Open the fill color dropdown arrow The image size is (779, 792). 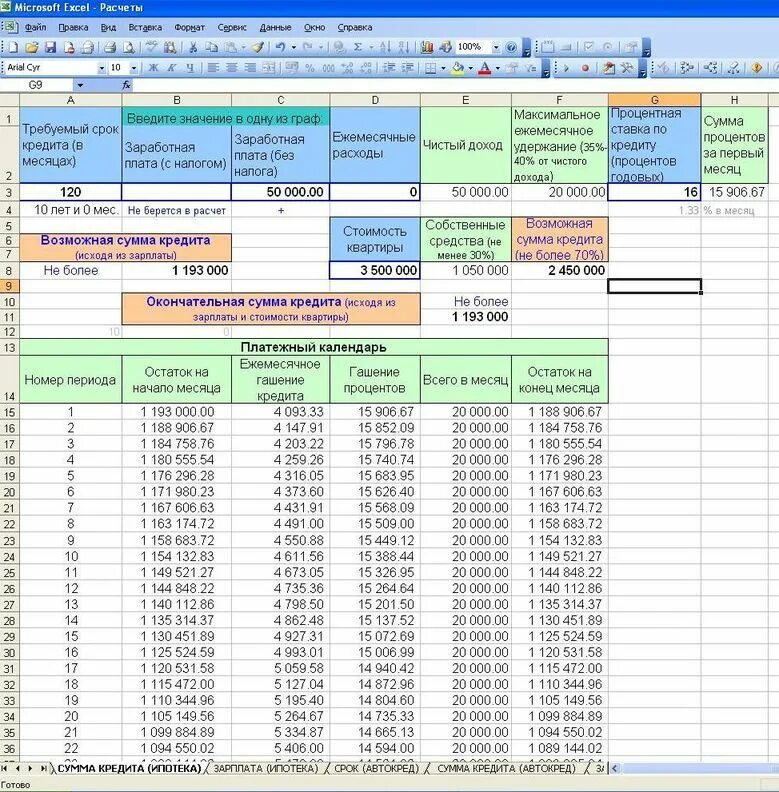pyautogui.click(x=471, y=68)
